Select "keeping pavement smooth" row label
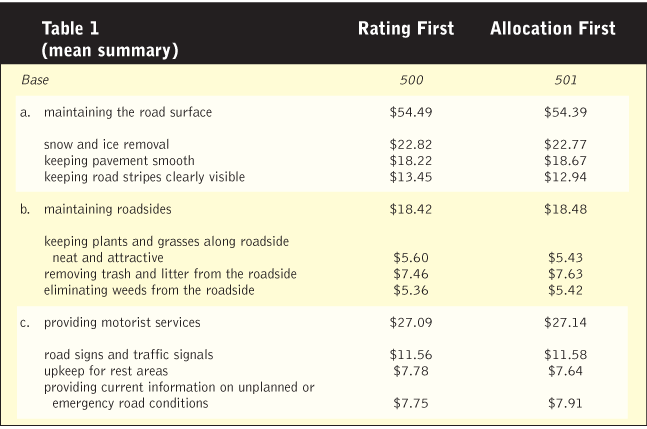The image size is (647, 429). 119,160
